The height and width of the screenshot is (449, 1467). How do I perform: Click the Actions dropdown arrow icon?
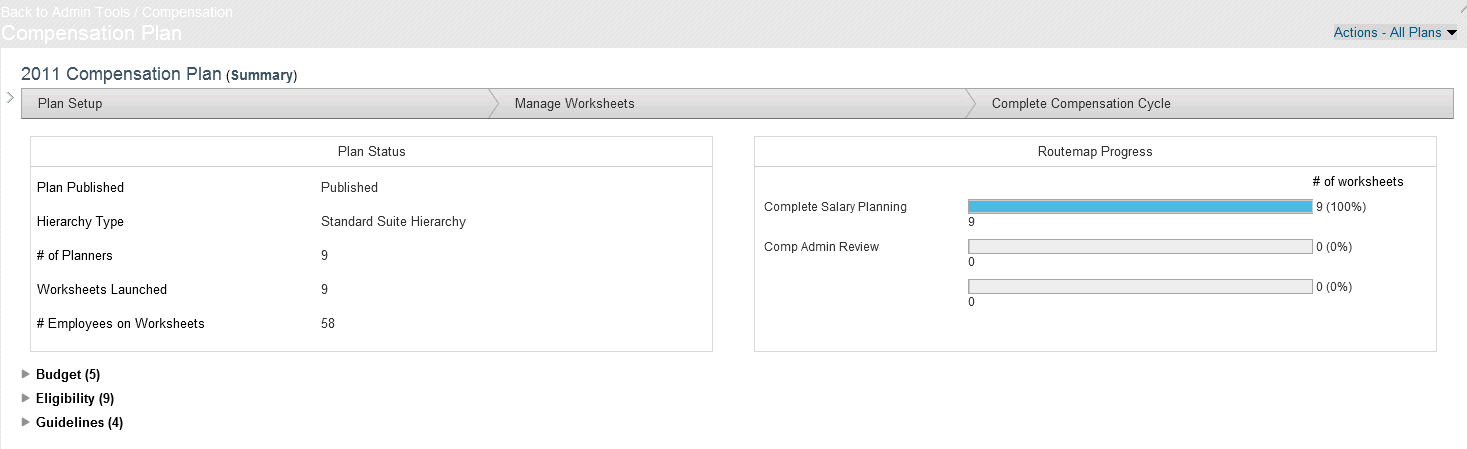pyautogui.click(x=1452, y=33)
